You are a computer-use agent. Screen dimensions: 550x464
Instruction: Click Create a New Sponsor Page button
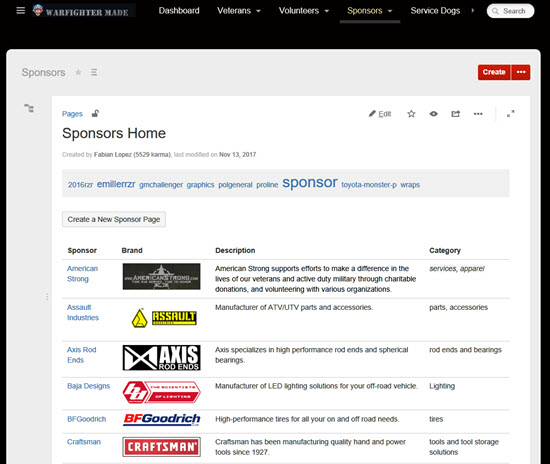point(114,219)
